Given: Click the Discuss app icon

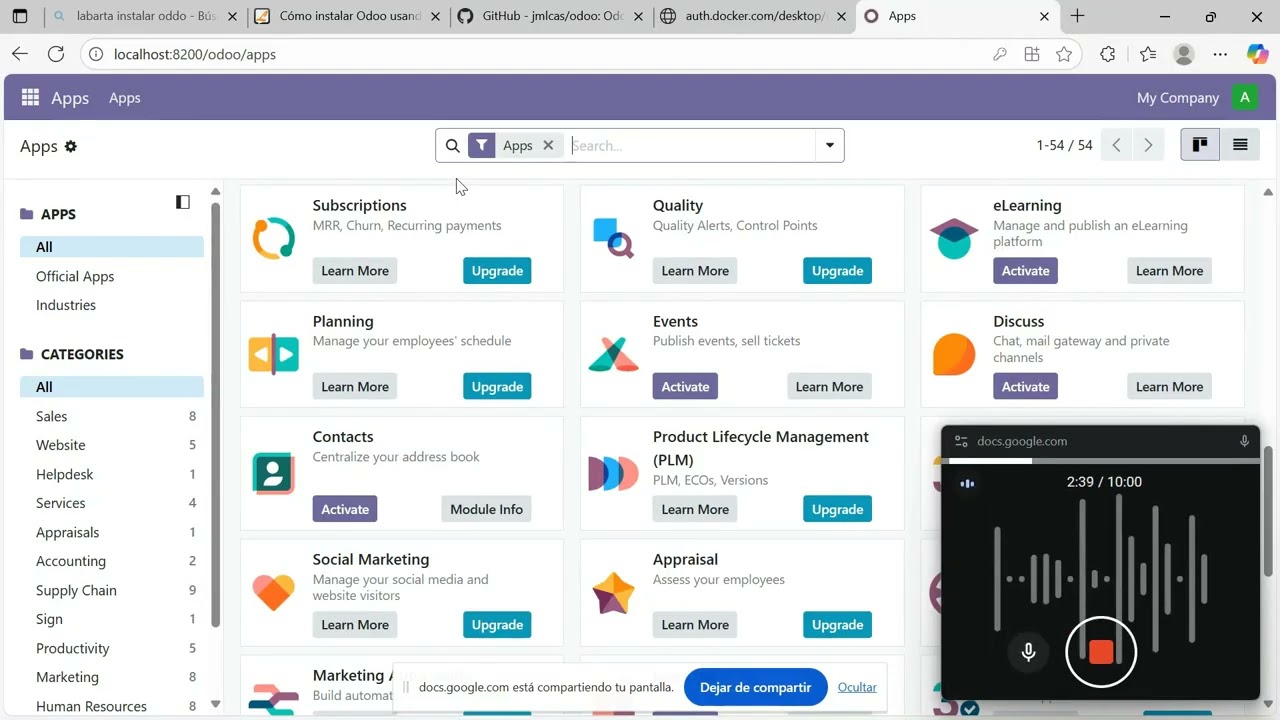Looking at the screenshot, I should pos(954,354).
